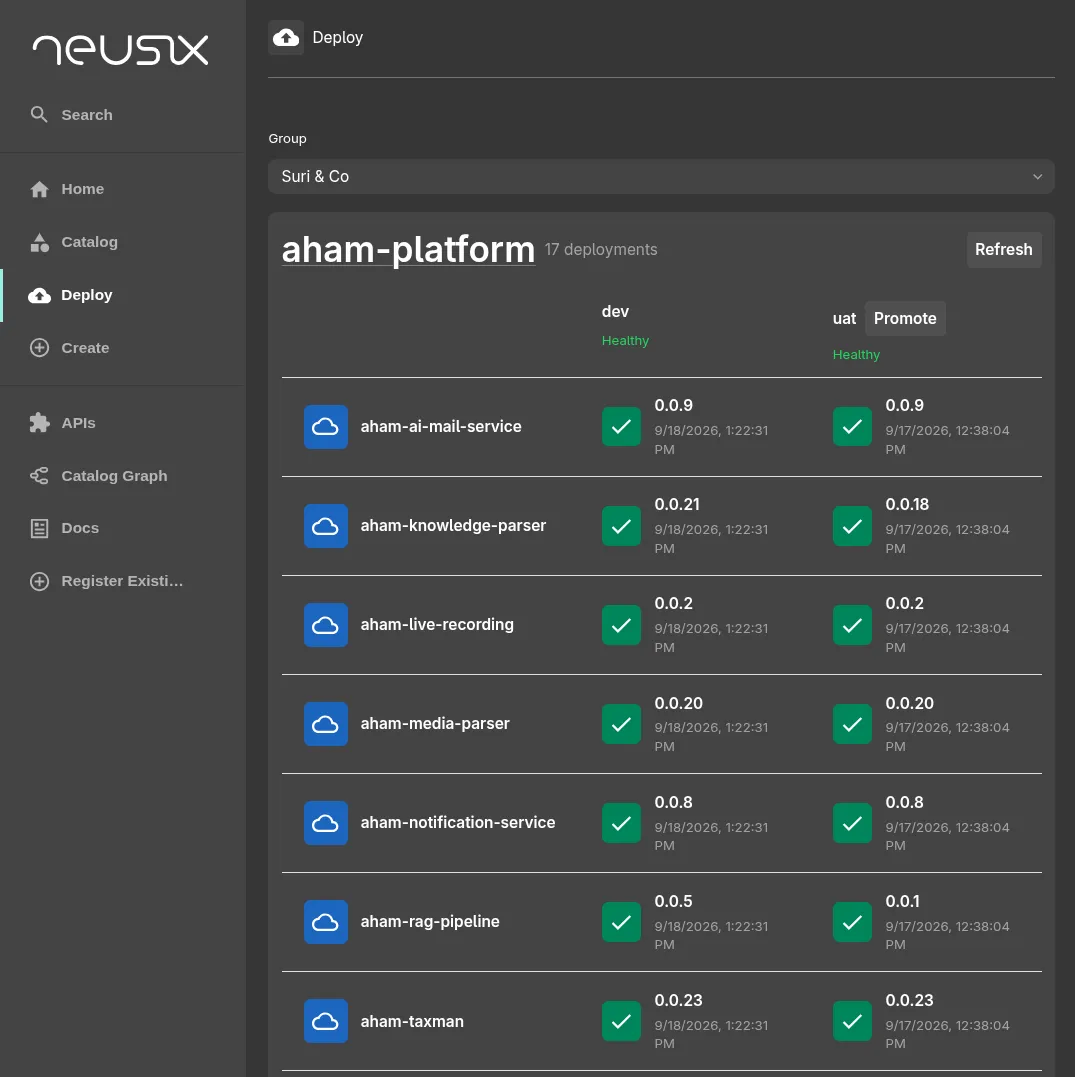The height and width of the screenshot is (1077, 1075).
Task: Select the aham-taxman name
Action: click(412, 1021)
